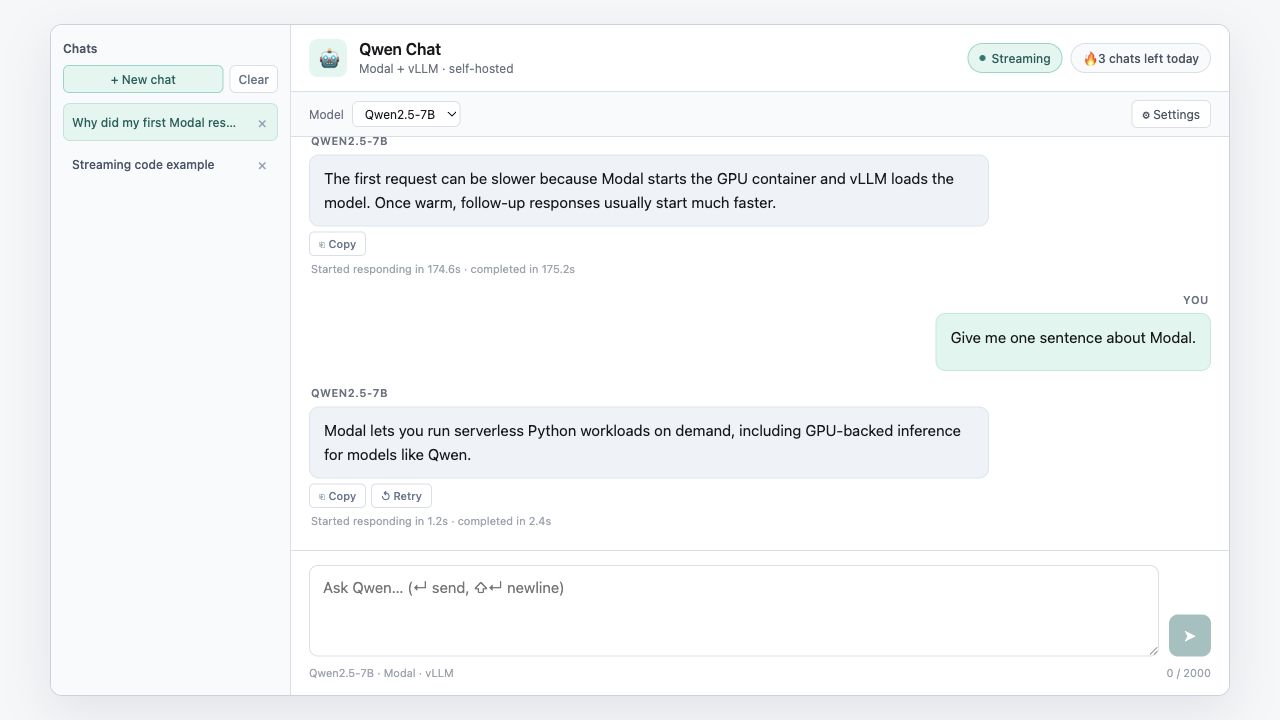Screen dimensions: 1280x720
Task: Click "Started responding in 174.6s" timing text
Action: click(386, 269)
